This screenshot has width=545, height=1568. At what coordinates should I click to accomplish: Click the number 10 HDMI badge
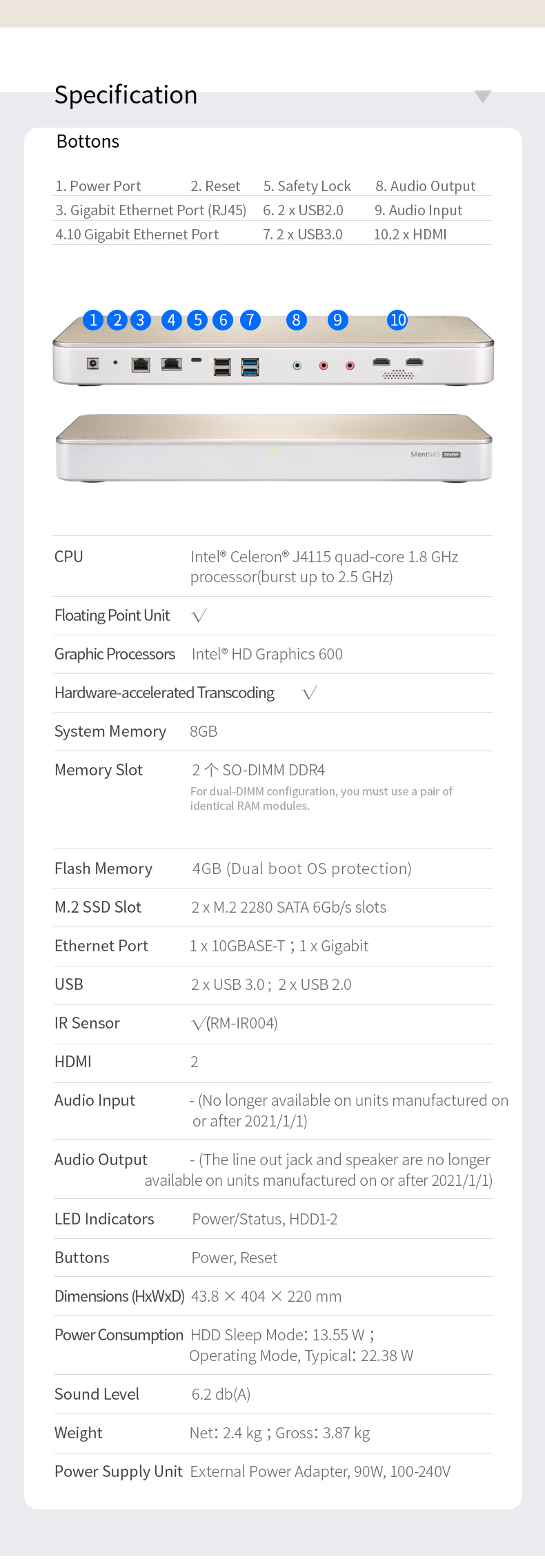(x=398, y=320)
